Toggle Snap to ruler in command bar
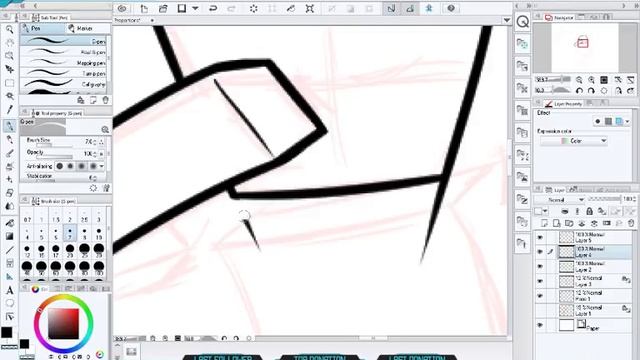The height and width of the screenshot is (360, 640). [x=391, y=8]
